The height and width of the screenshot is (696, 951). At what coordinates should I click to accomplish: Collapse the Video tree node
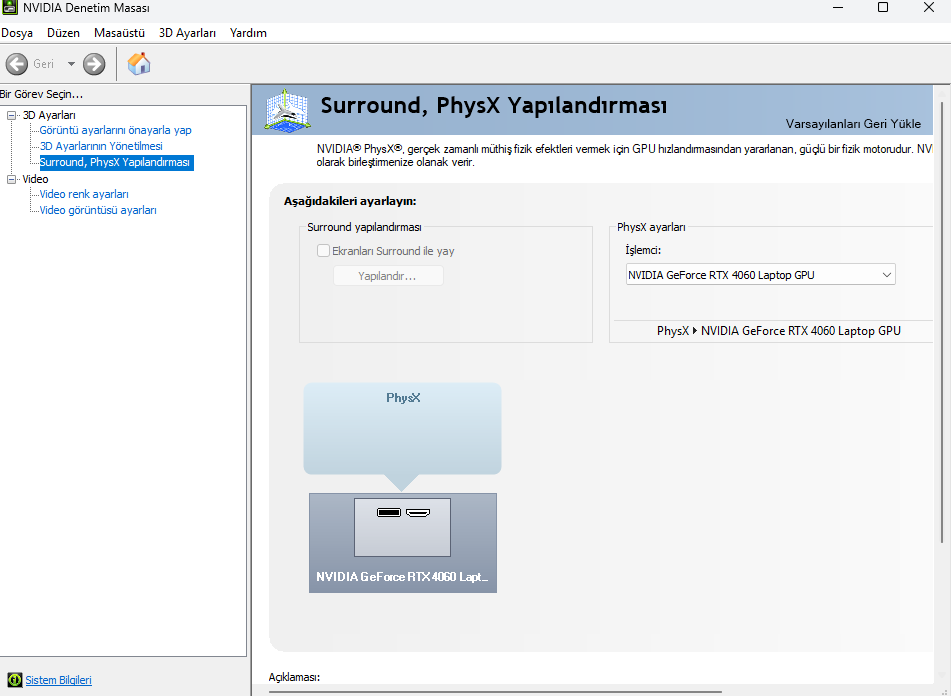[x=11, y=179]
